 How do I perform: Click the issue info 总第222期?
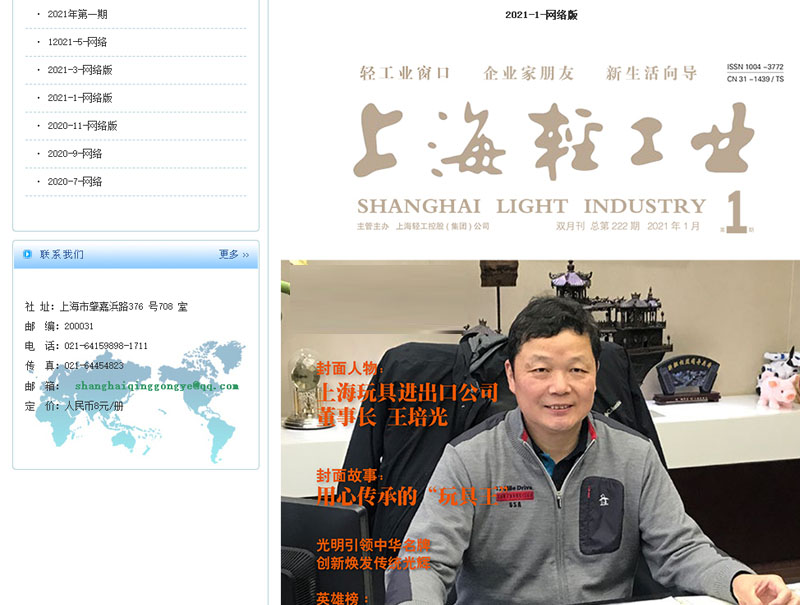(615, 226)
